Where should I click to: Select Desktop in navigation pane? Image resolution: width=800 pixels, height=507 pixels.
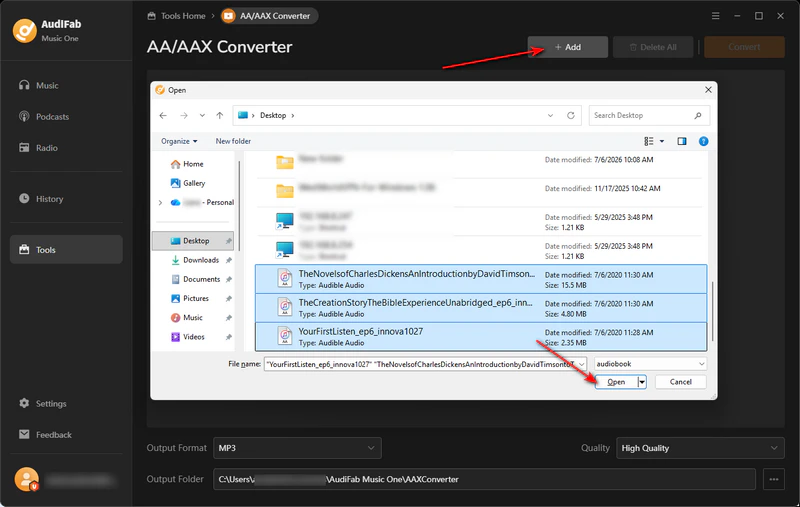click(x=193, y=241)
